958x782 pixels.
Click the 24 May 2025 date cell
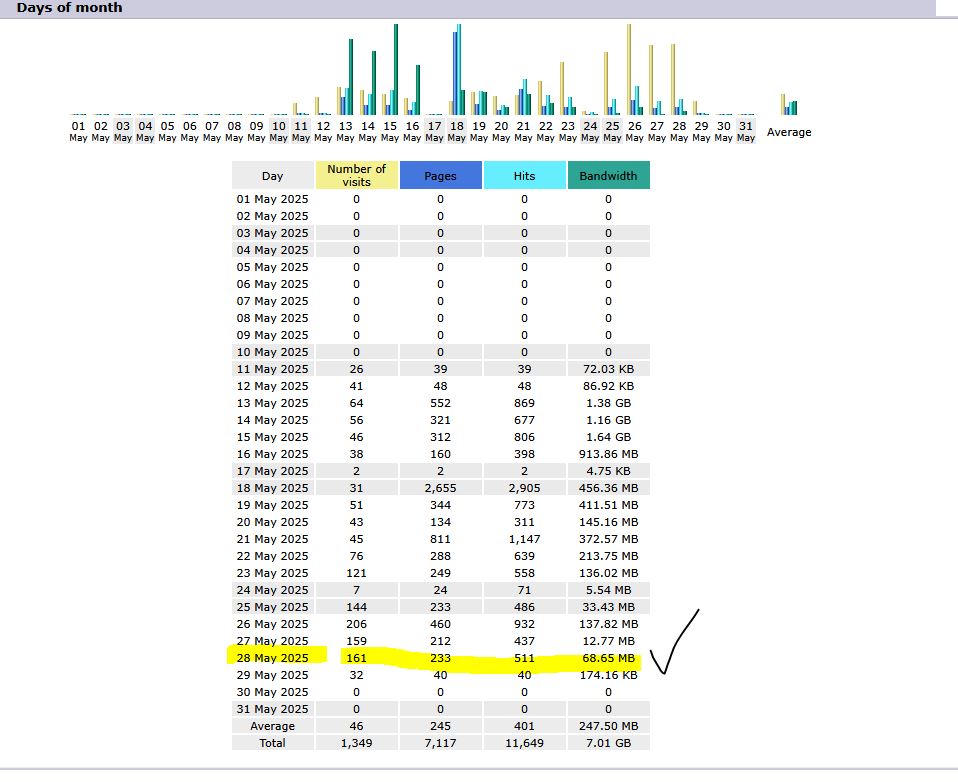[272, 590]
